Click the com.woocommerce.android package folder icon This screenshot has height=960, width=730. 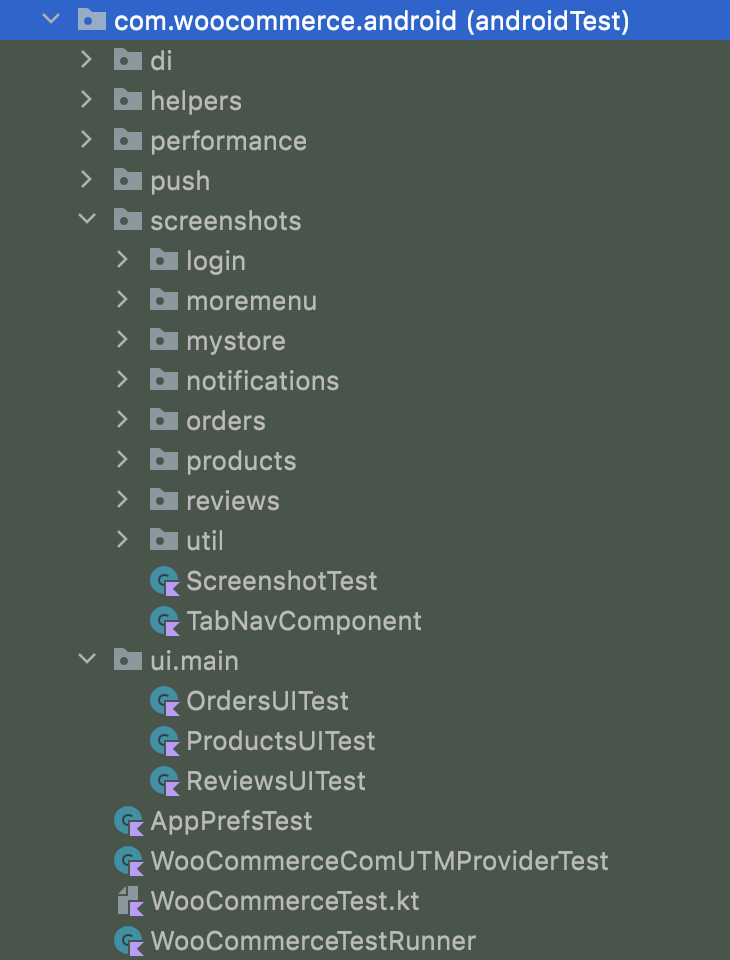tap(92, 20)
